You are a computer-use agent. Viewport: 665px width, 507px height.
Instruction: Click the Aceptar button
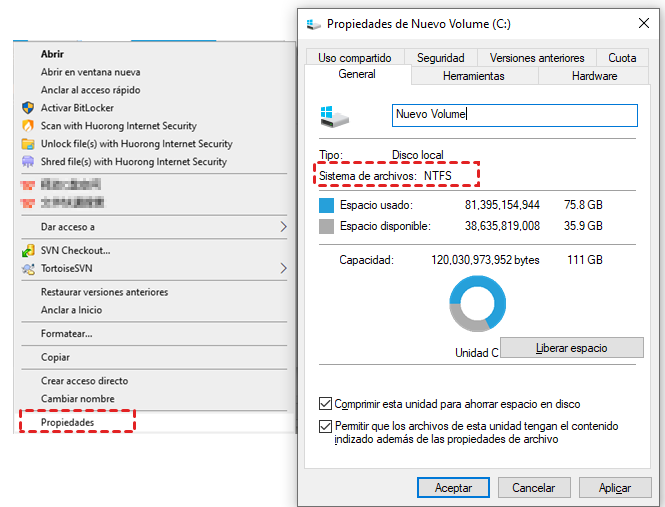tap(453, 488)
